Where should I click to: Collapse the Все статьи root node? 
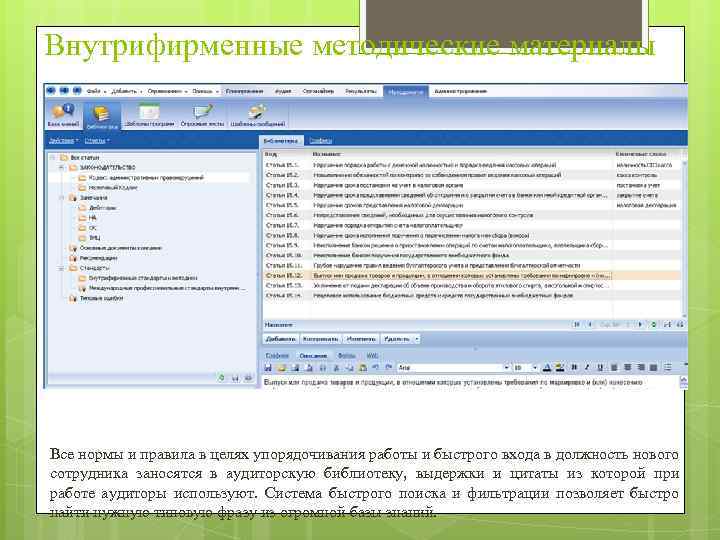click(53, 158)
